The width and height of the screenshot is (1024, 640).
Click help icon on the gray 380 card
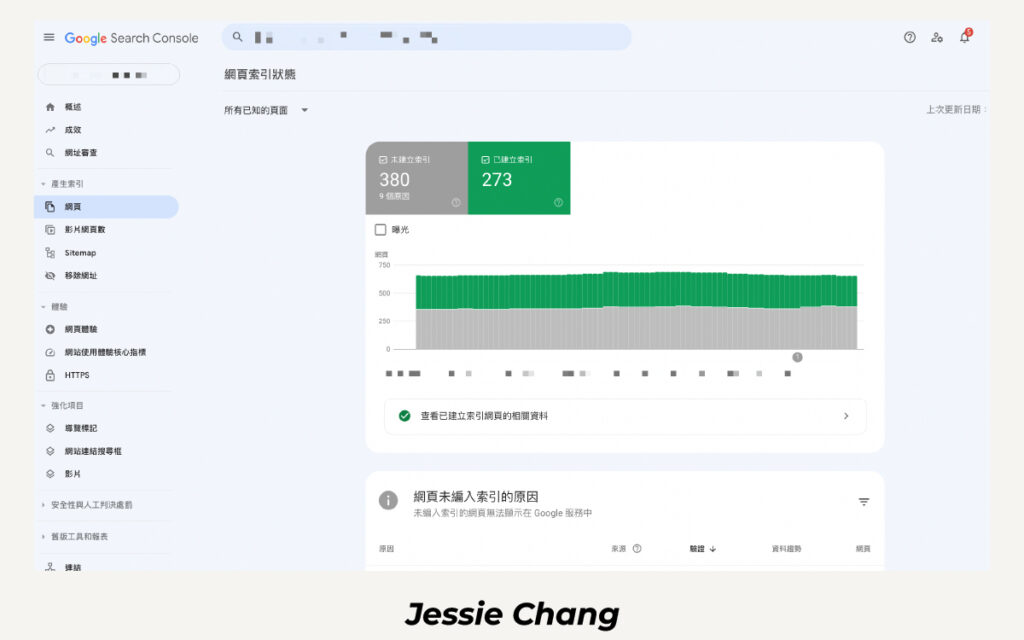click(x=456, y=202)
